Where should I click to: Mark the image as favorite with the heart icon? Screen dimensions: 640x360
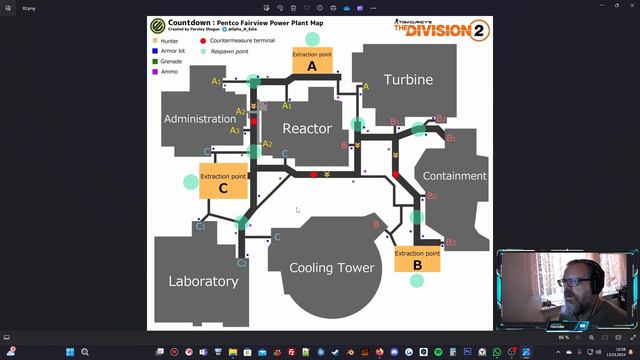[307, 8]
